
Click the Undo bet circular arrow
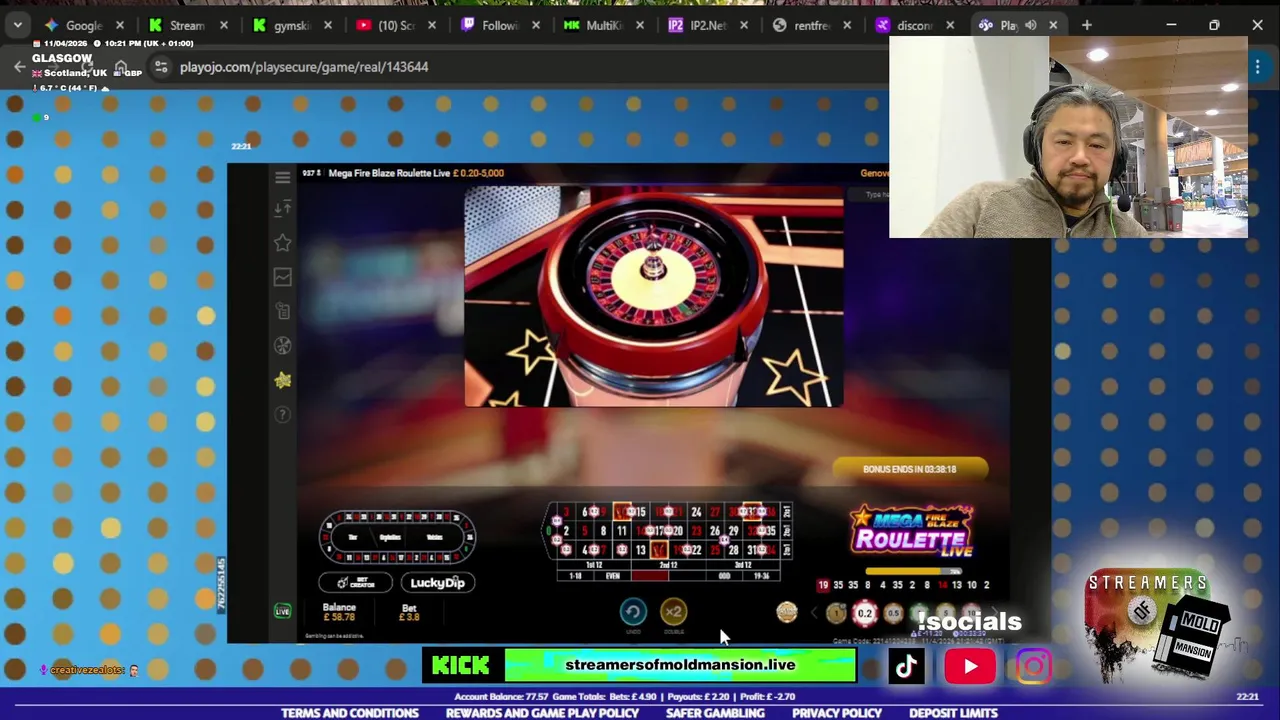633,612
